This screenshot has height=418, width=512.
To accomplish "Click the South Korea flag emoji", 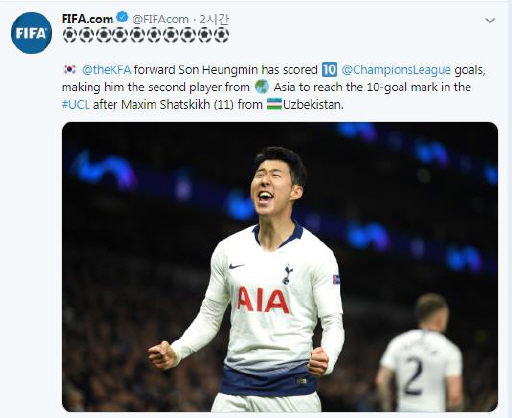I will [x=70, y=69].
